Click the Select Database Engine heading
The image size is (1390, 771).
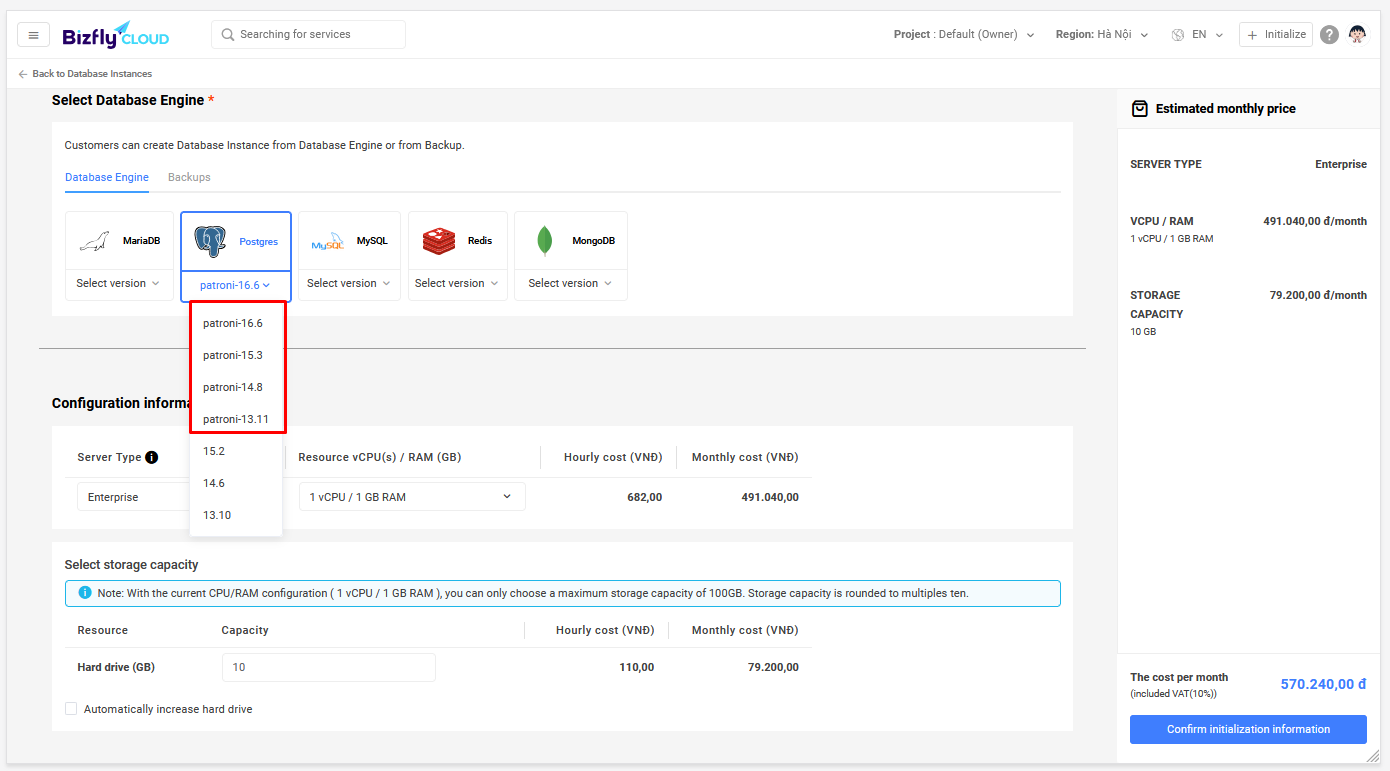[128, 100]
